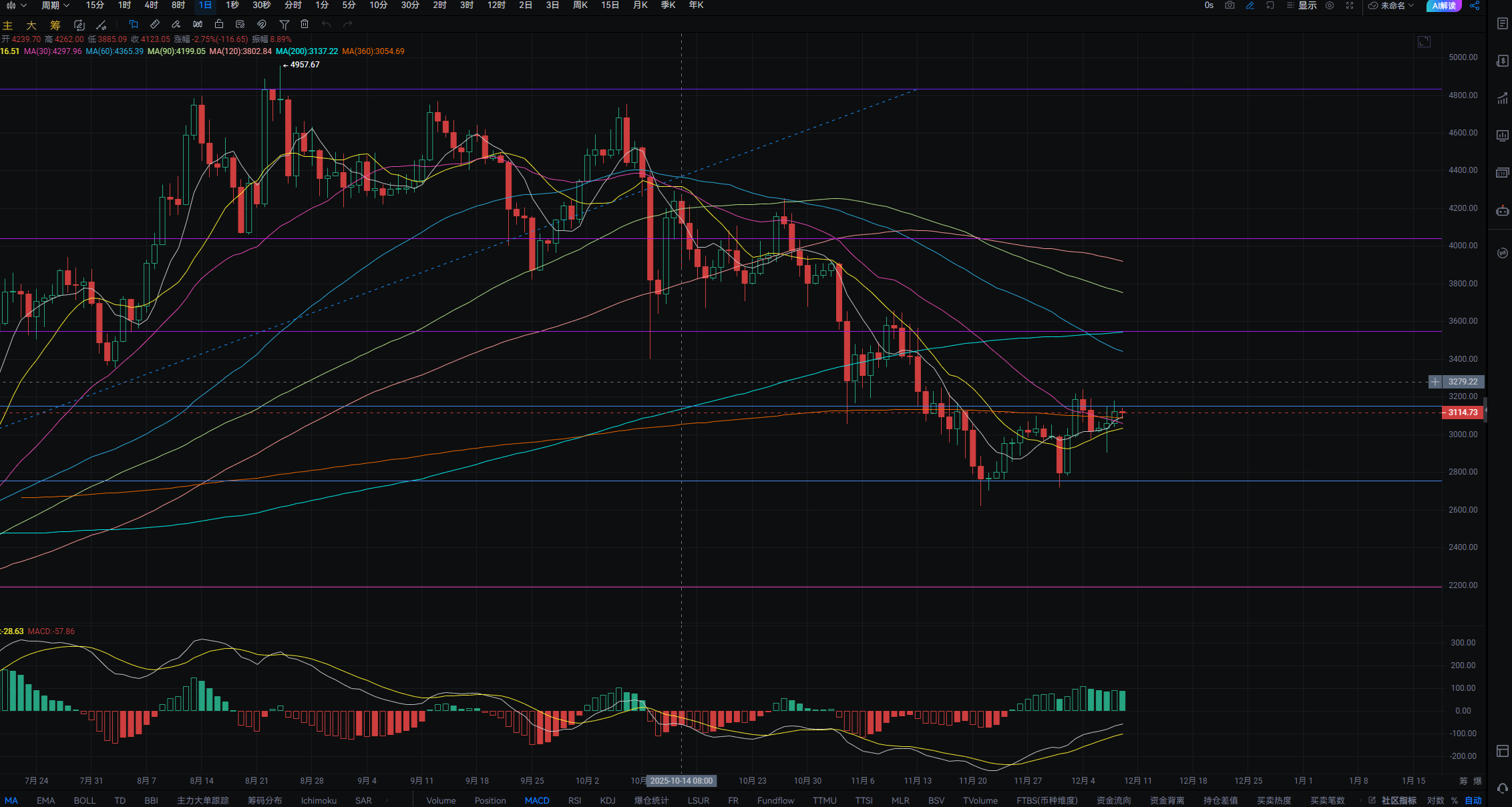This screenshot has height=807, width=1512.
Task: Toggle 对数 logarithmic scale
Action: tap(1435, 800)
